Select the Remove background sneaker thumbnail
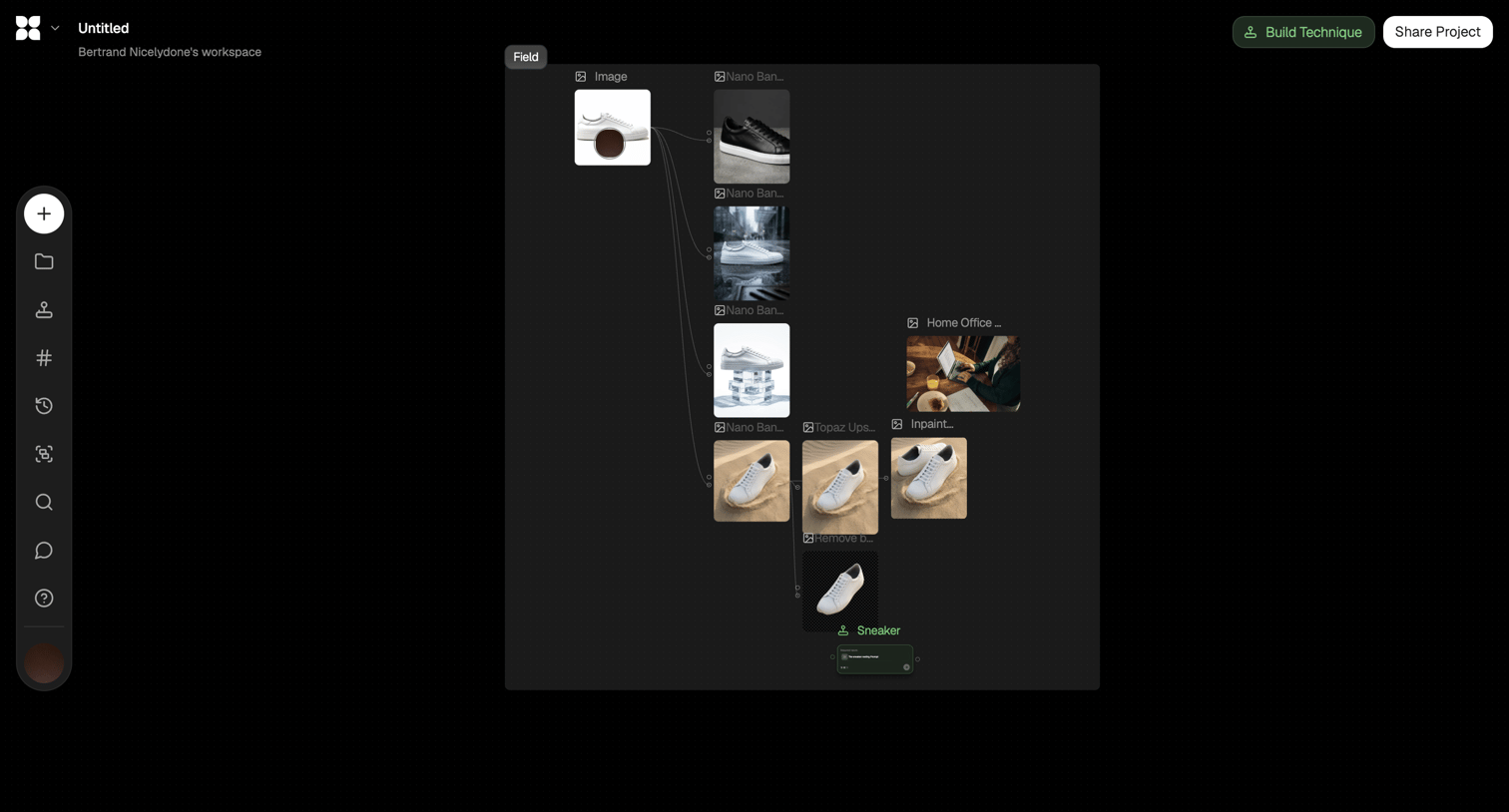The width and height of the screenshot is (1509, 812). 840,592
